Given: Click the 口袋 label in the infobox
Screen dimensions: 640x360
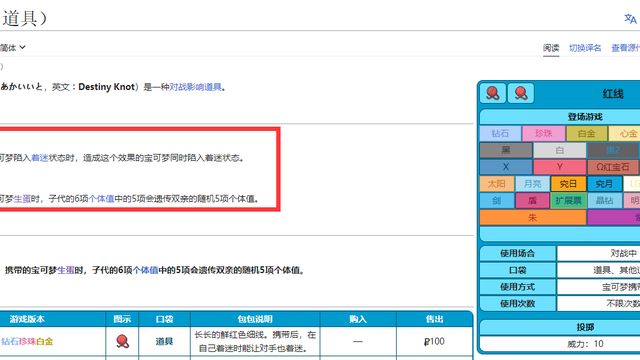Looking at the screenshot, I should pyautogui.click(x=518, y=270).
